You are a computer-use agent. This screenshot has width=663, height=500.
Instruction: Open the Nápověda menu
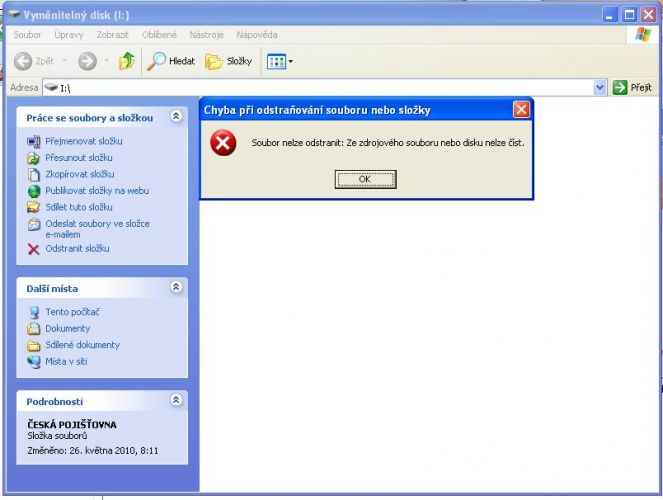pyautogui.click(x=257, y=35)
